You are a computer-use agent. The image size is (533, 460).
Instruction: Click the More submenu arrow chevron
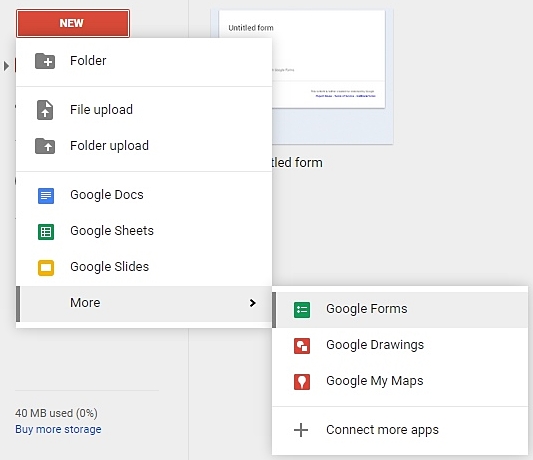(x=252, y=303)
